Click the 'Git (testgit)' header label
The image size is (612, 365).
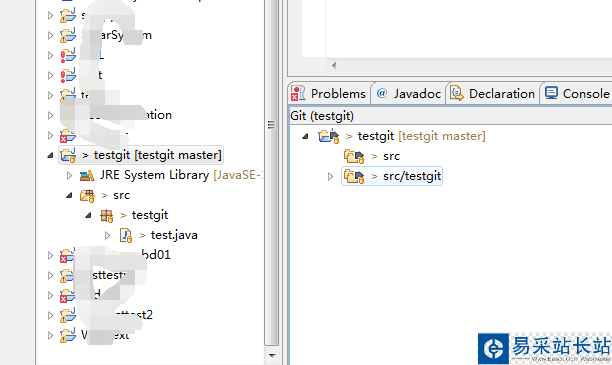point(322,116)
